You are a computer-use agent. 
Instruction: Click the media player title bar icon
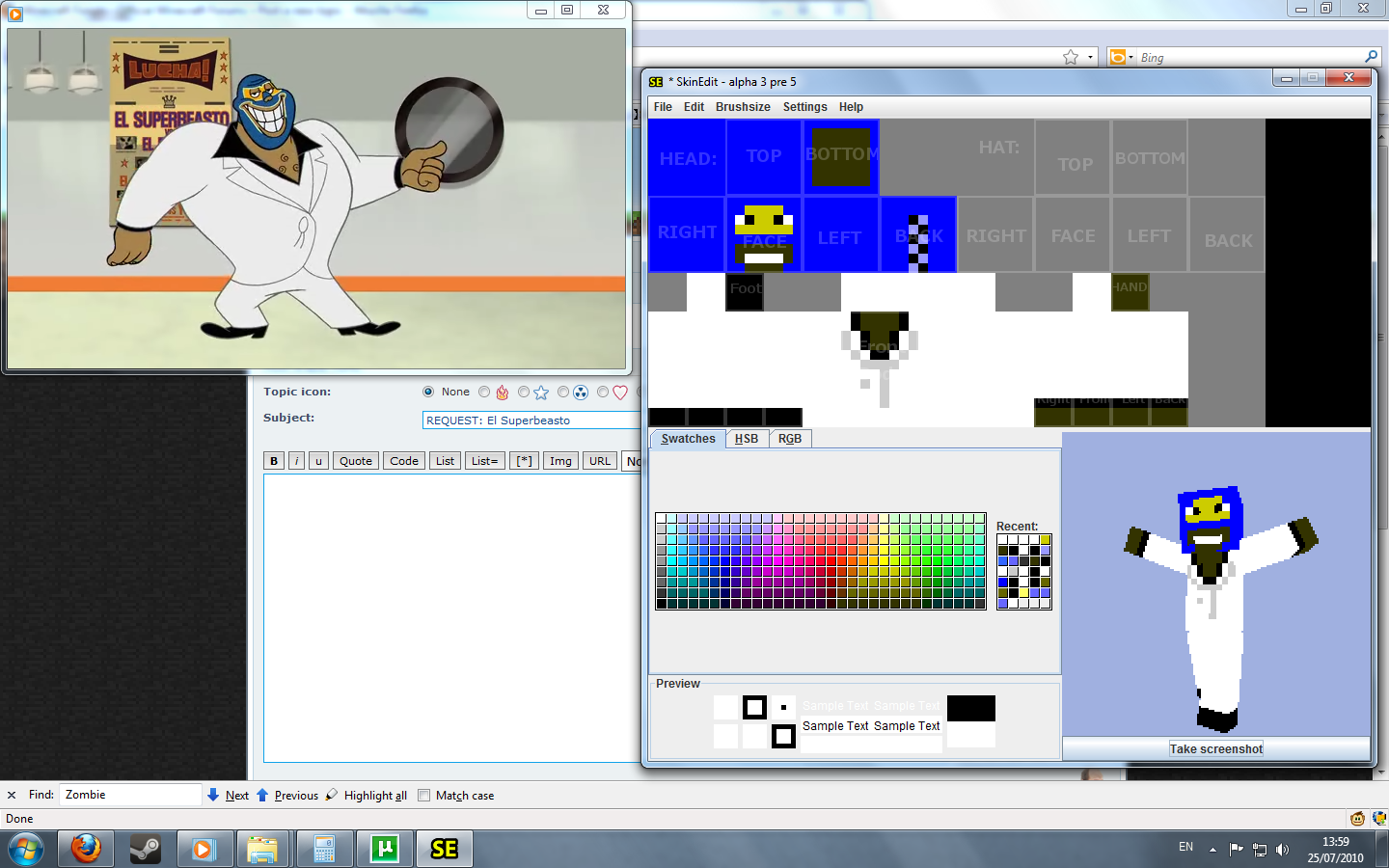(x=15, y=14)
